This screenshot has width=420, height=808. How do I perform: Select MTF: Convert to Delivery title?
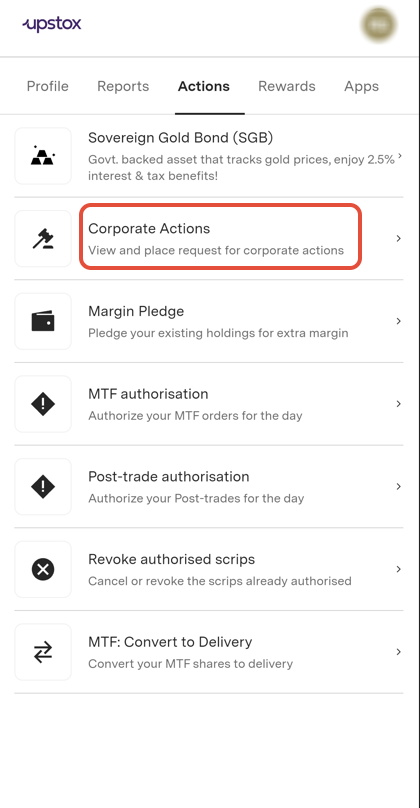[x=170, y=642]
